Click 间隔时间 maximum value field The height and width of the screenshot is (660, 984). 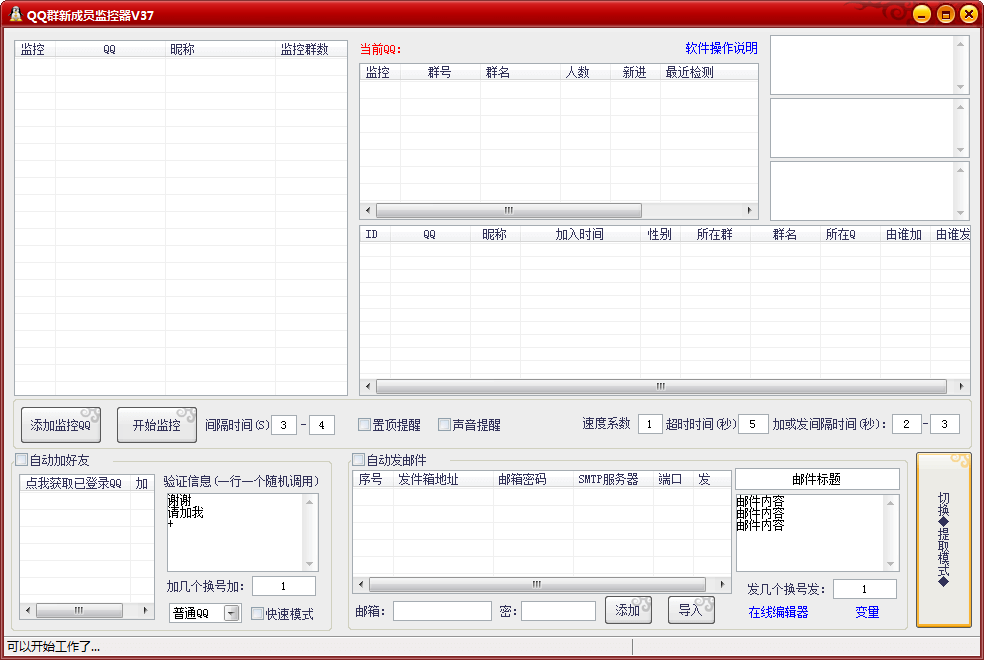click(321, 425)
